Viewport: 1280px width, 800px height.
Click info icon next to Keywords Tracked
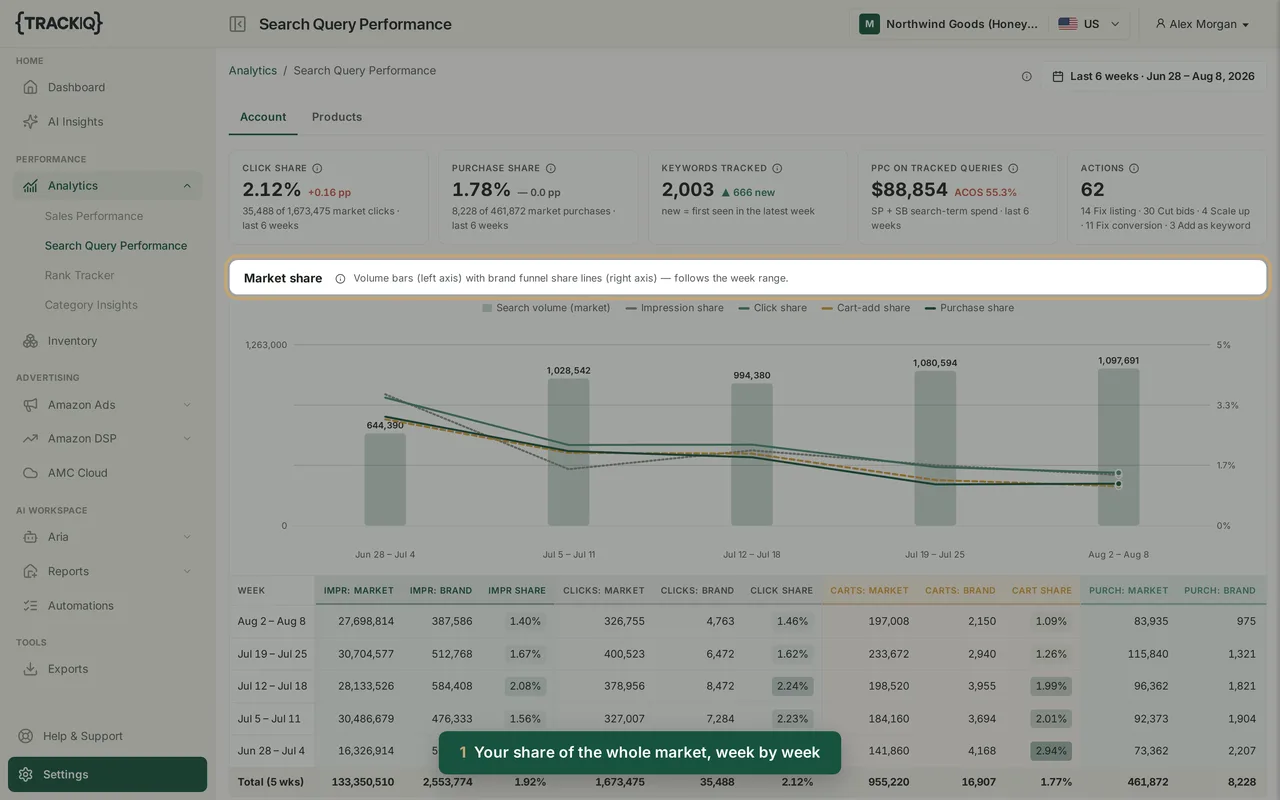[777, 168]
